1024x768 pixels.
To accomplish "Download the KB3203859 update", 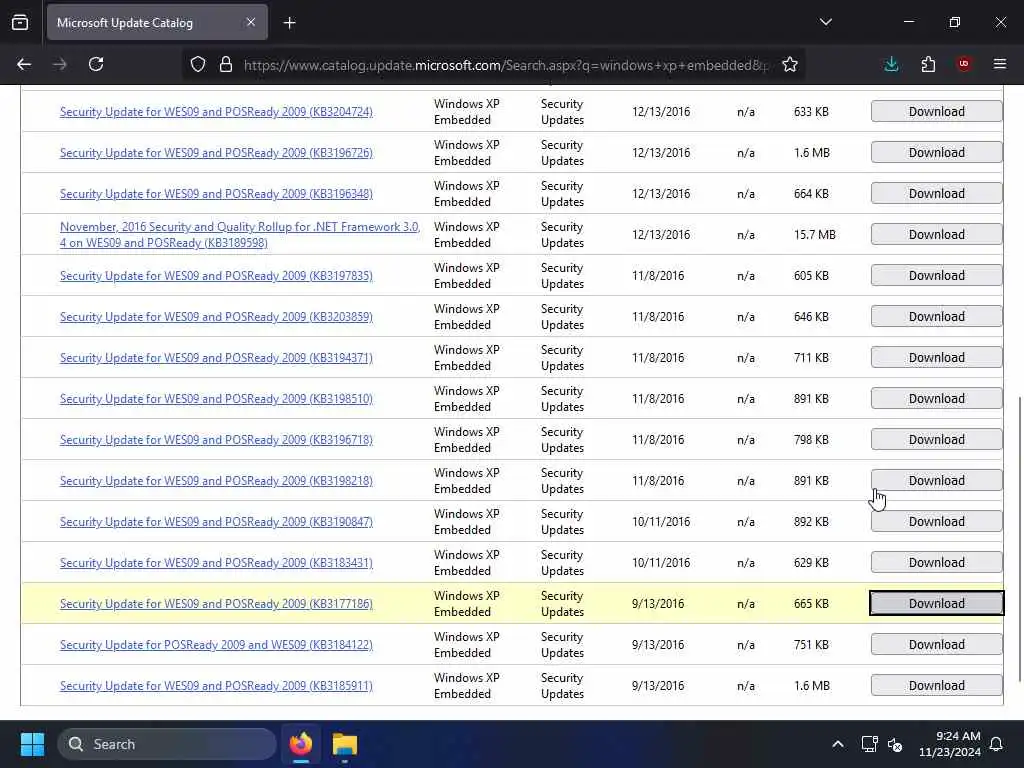I will click(x=936, y=317).
